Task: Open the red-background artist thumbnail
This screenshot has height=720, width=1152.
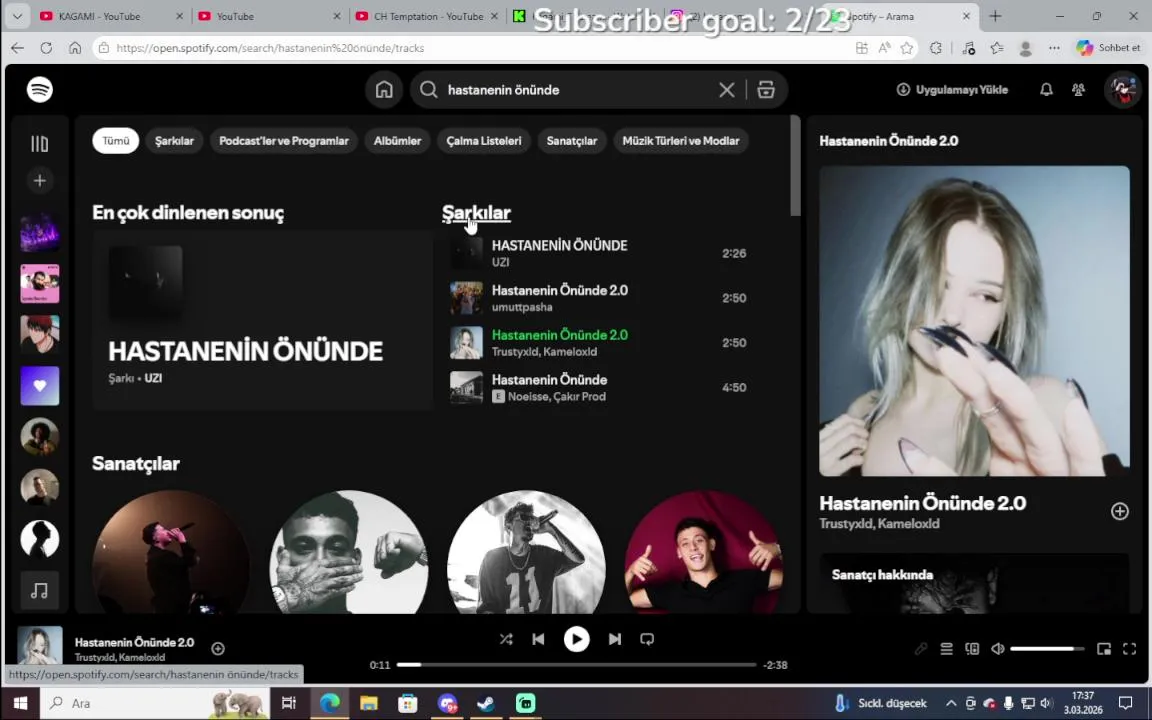Action: 704,552
